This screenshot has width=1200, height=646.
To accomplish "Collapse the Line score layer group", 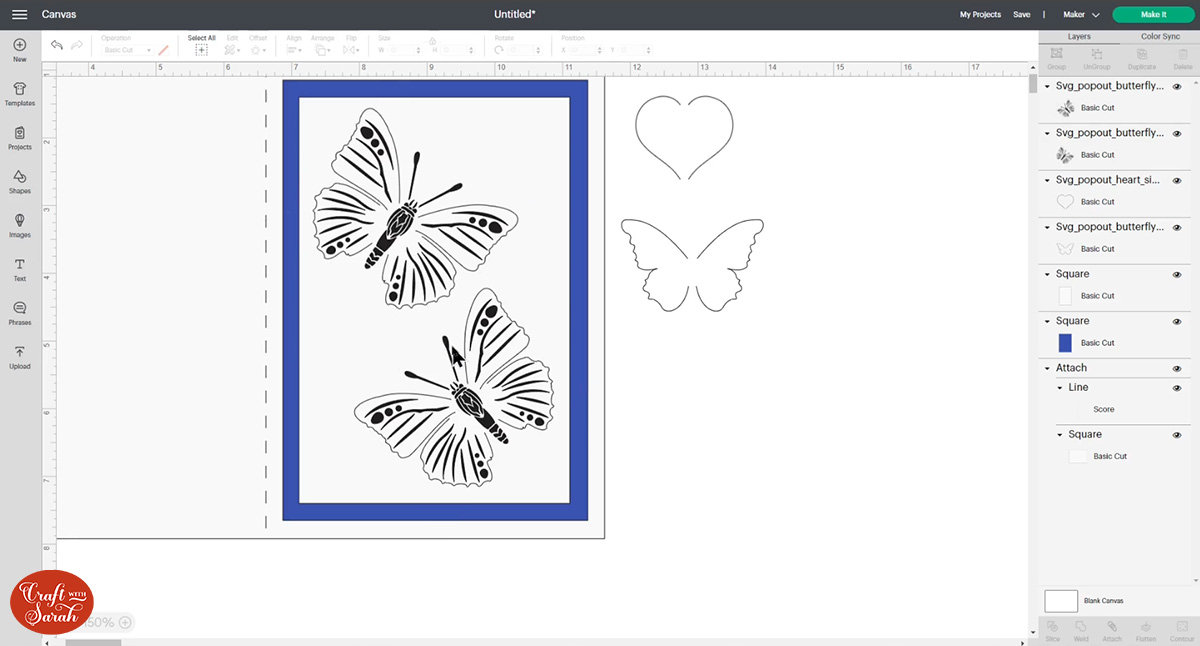I will tap(1062, 388).
